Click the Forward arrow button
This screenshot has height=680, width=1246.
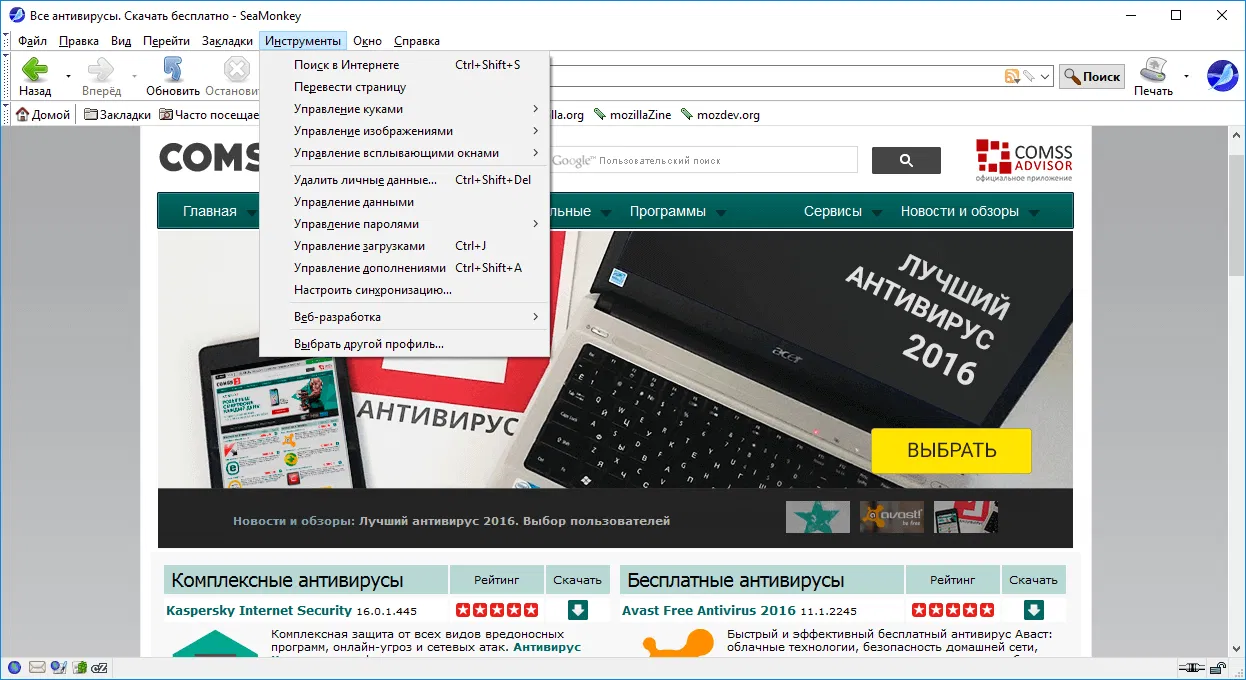(101, 70)
